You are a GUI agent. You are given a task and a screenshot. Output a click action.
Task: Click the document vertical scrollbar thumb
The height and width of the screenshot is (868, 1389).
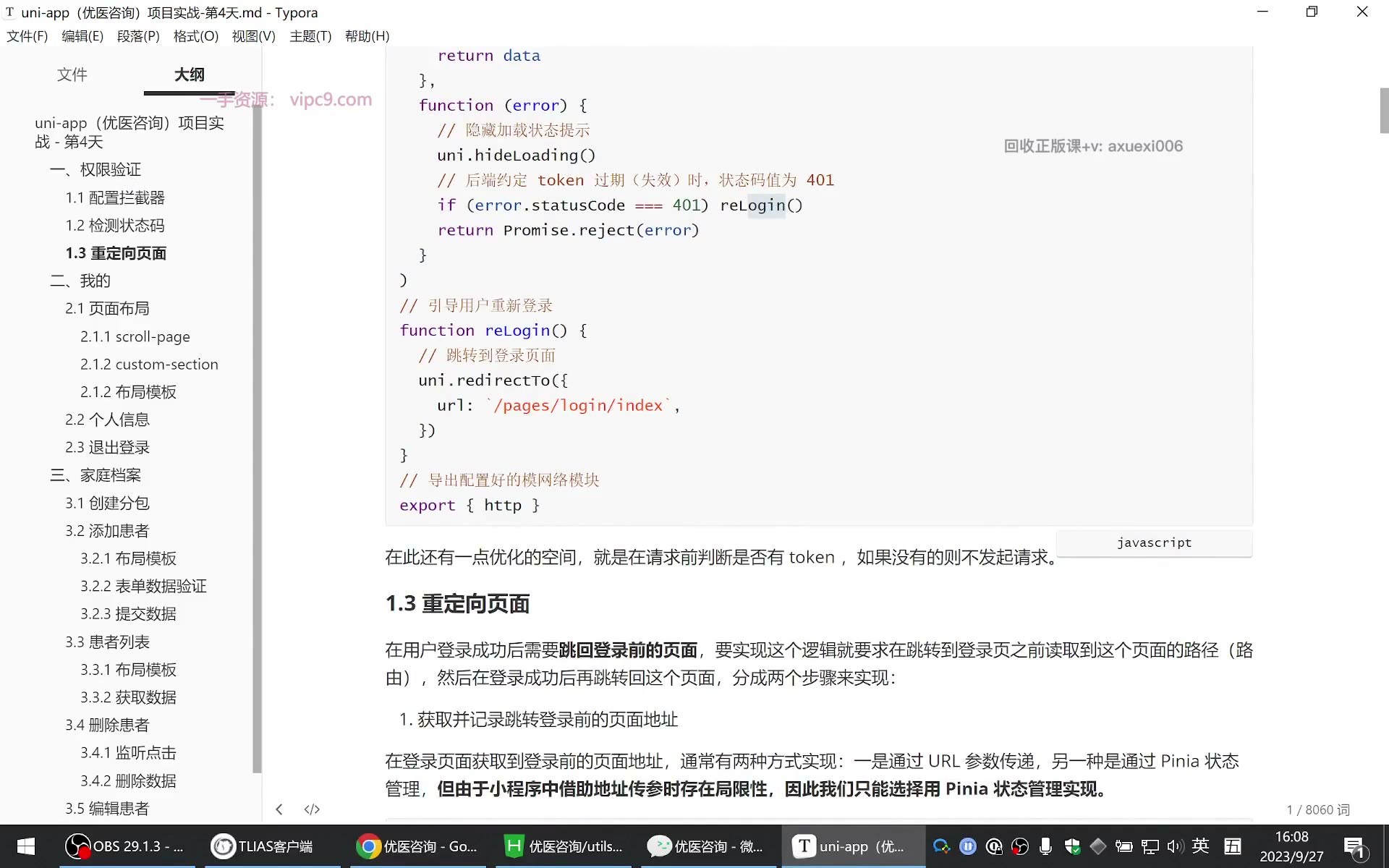coord(1384,111)
